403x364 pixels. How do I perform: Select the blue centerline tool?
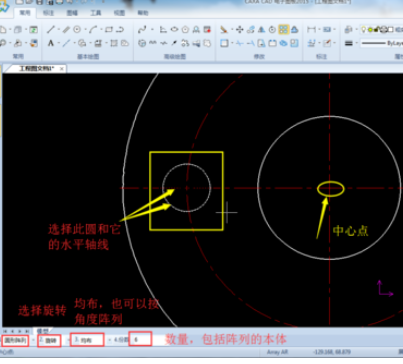tap(66, 43)
